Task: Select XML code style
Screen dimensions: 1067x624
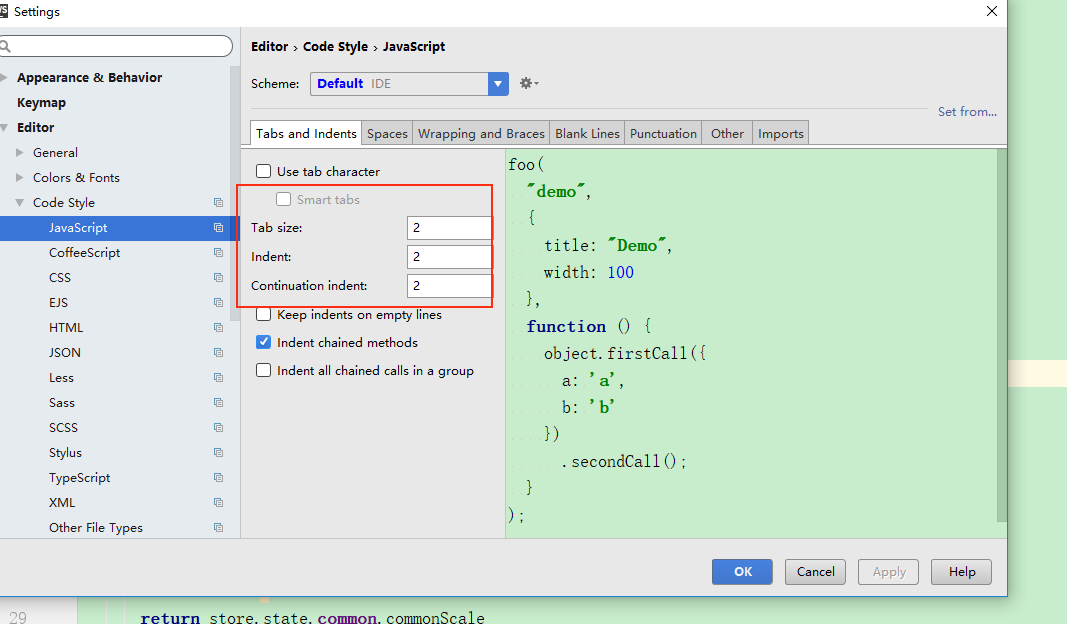Action: coord(62,503)
